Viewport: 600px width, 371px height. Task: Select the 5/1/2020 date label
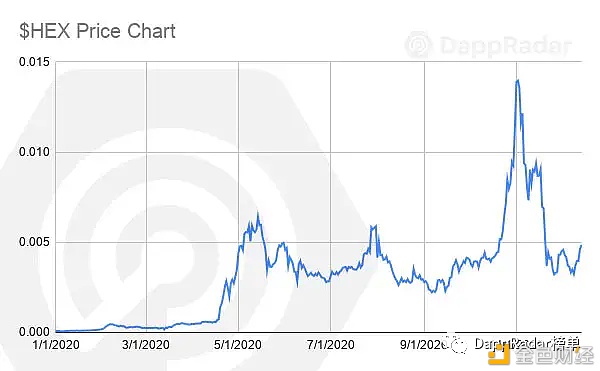[x=238, y=345]
